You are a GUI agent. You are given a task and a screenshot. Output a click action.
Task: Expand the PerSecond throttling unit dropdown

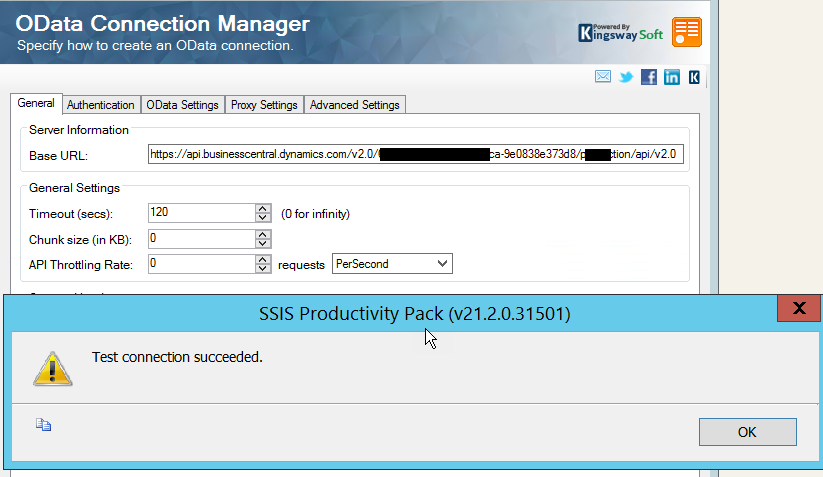442,263
